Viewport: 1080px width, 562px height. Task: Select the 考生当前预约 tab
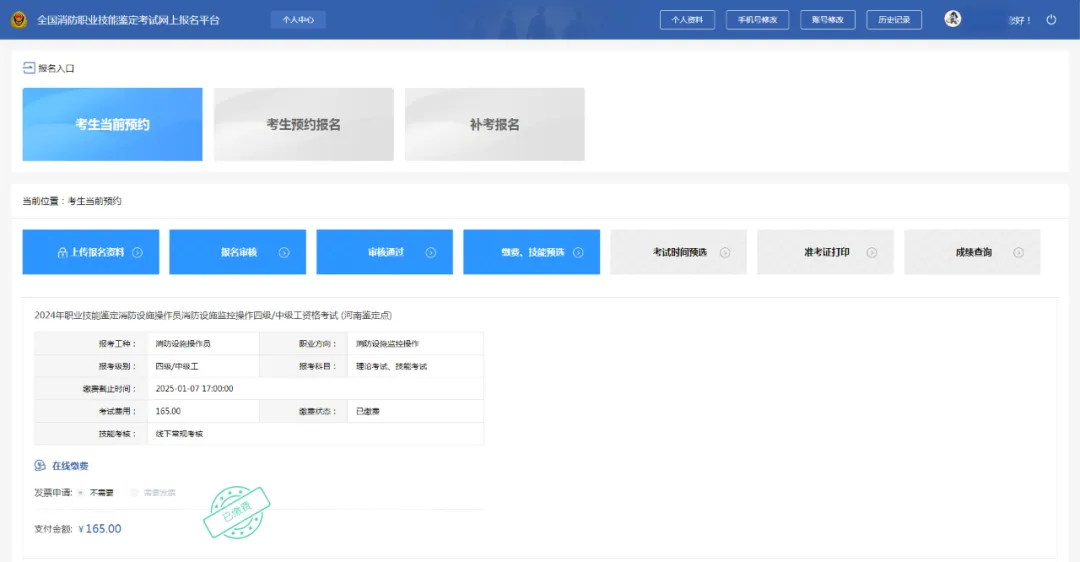pos(112,124)
